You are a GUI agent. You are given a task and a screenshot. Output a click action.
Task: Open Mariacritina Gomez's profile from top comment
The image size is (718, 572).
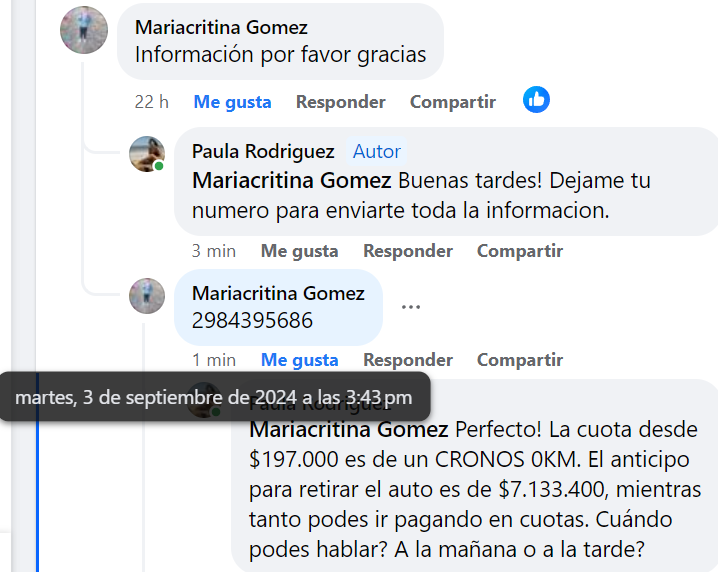coord(221,27)
